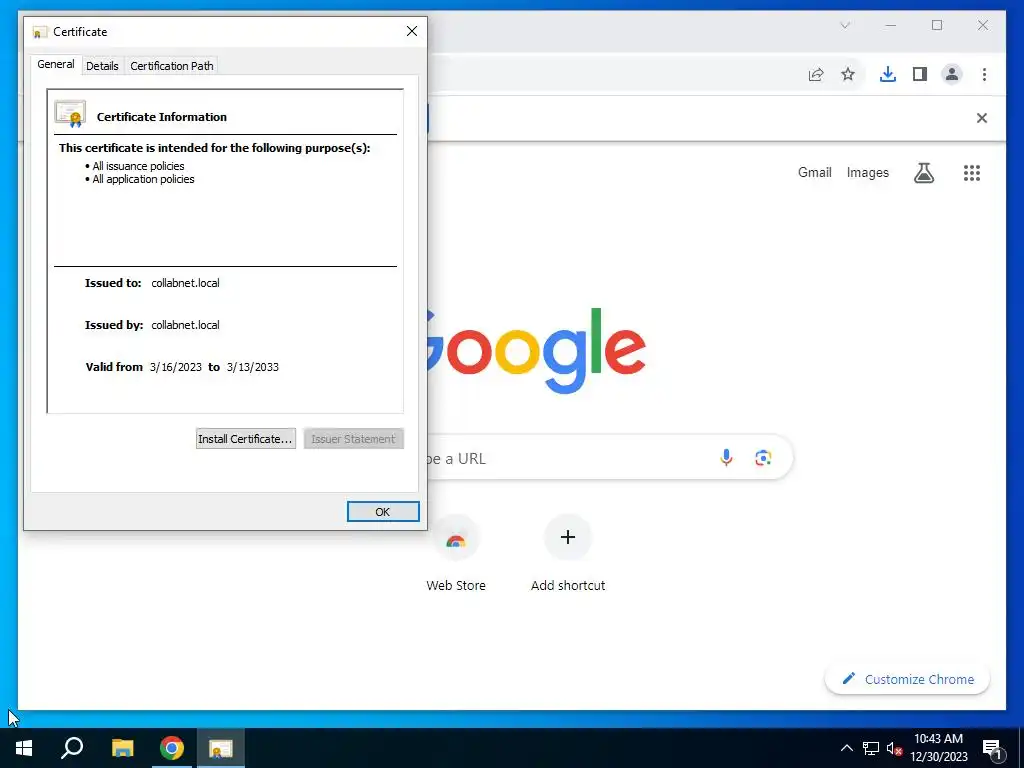Click the Chrome share page icon
Viewport: 1024px width, 768px height.
816,74
